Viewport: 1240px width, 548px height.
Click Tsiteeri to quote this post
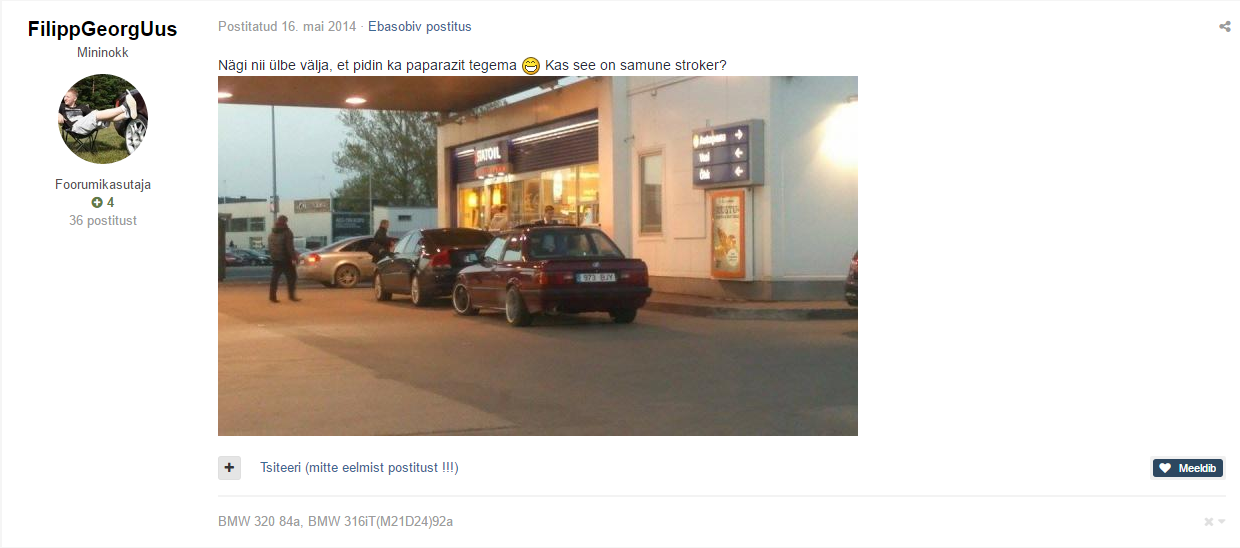coord(359,467)
